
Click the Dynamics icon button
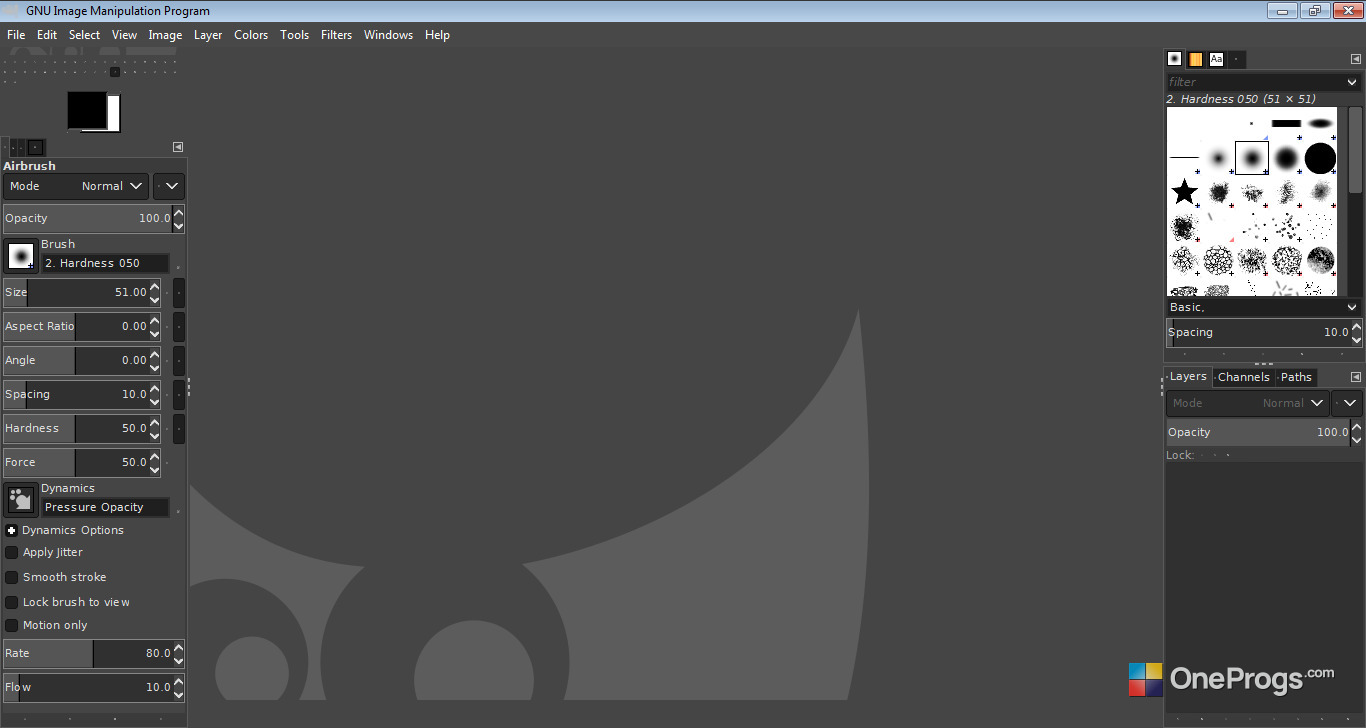coord(20,500)
